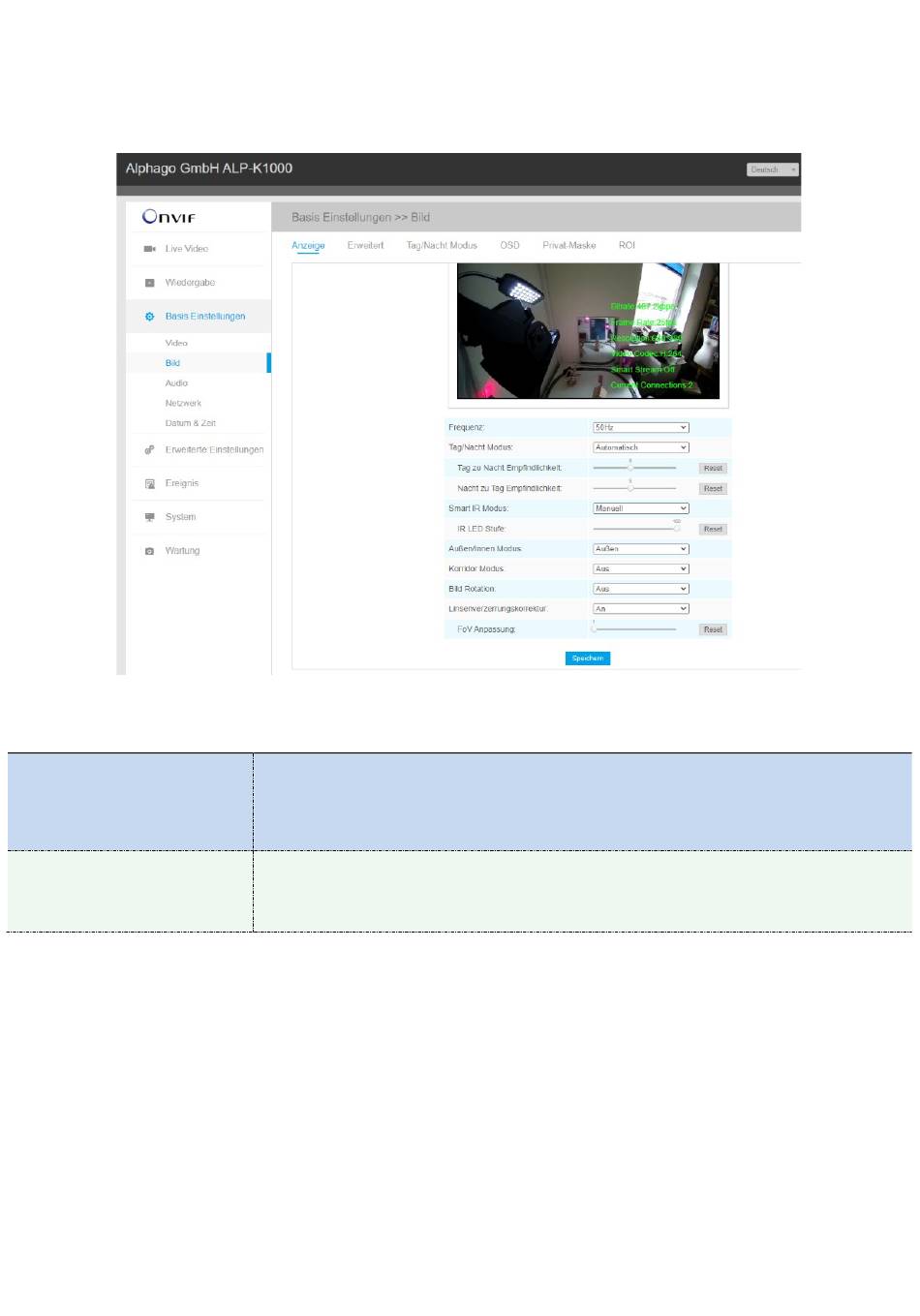Click the Alphago GmbH ALP-K1000 title
The image size is (920, 1316).
209,168
